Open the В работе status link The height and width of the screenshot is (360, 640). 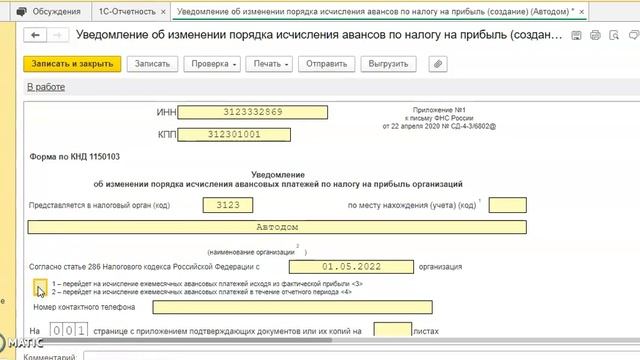coord(46,87)
